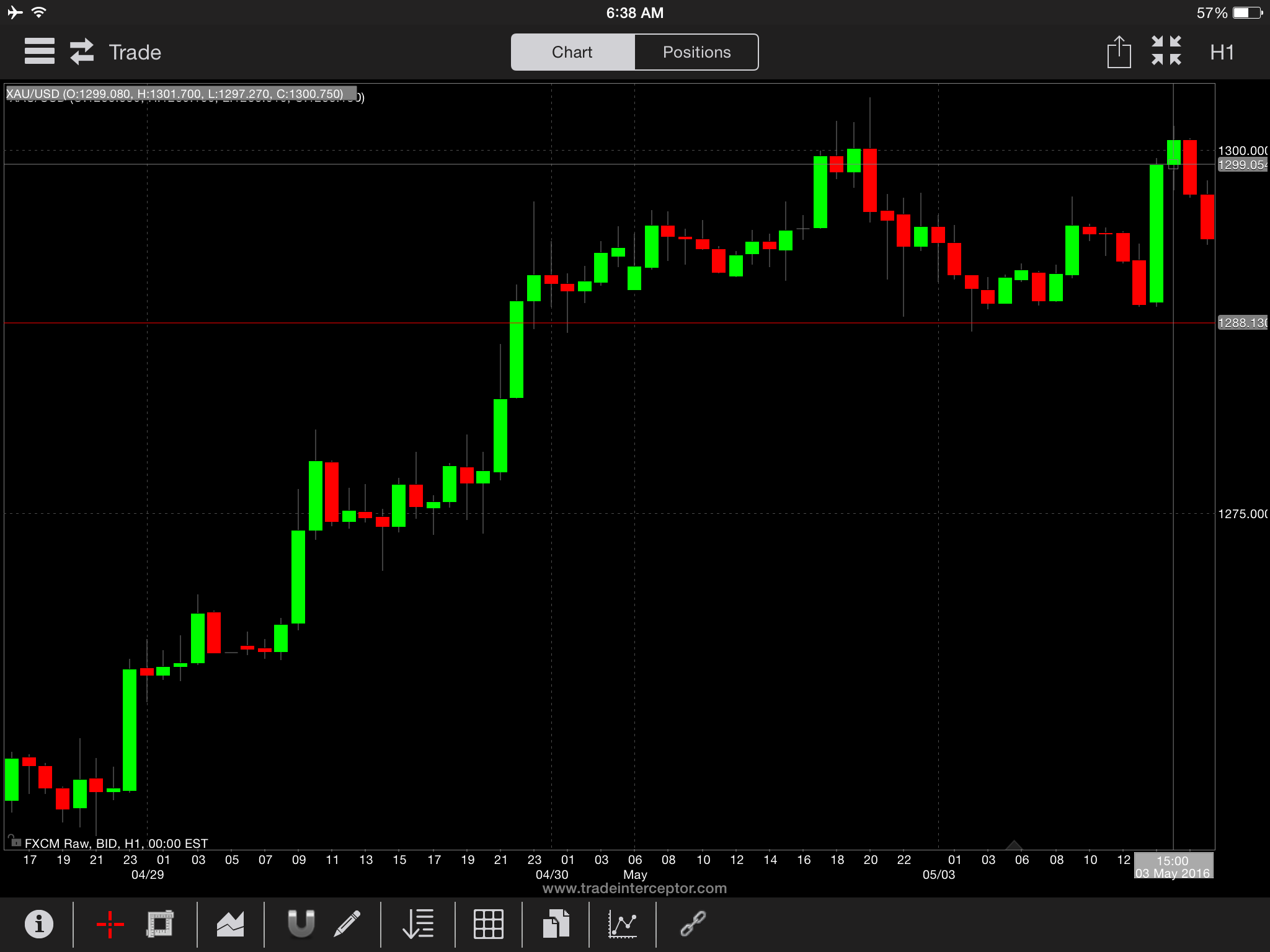This screenshot has width=1270, height=952.
Task: Click the 1288.130 red price line label
Action: pos(1242,323)
